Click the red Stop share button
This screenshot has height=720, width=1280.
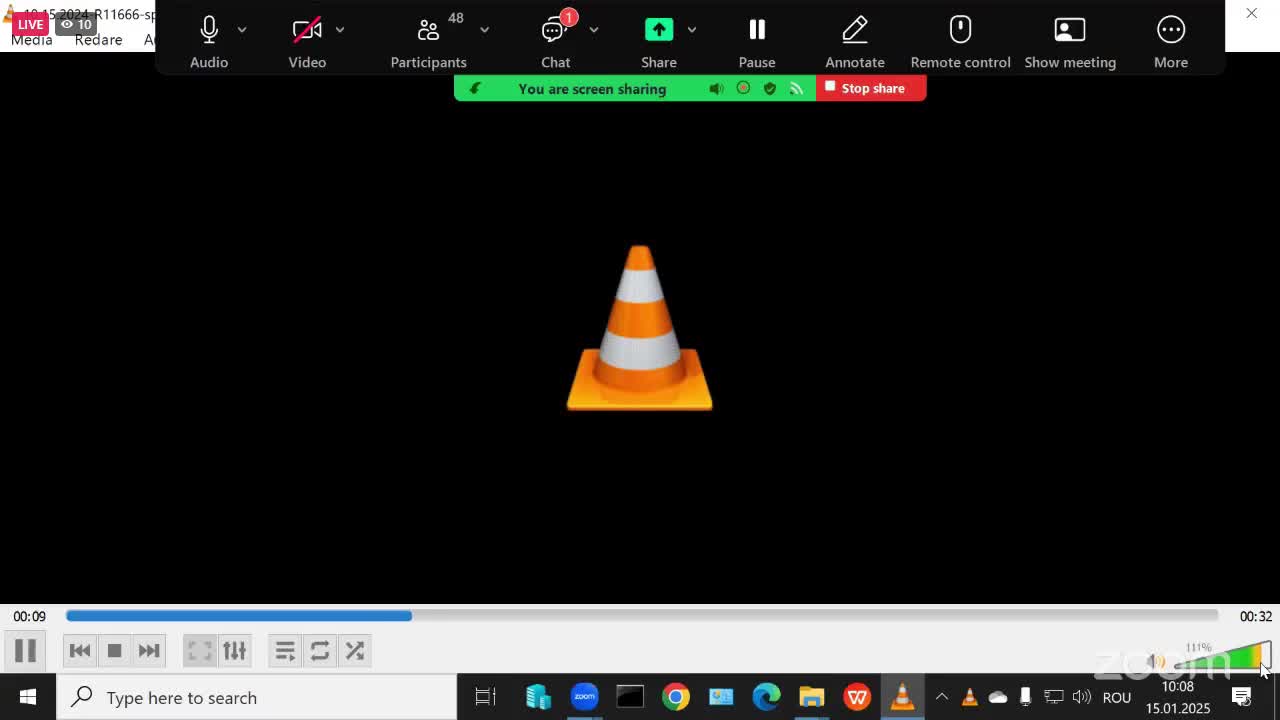click(871, 88)
